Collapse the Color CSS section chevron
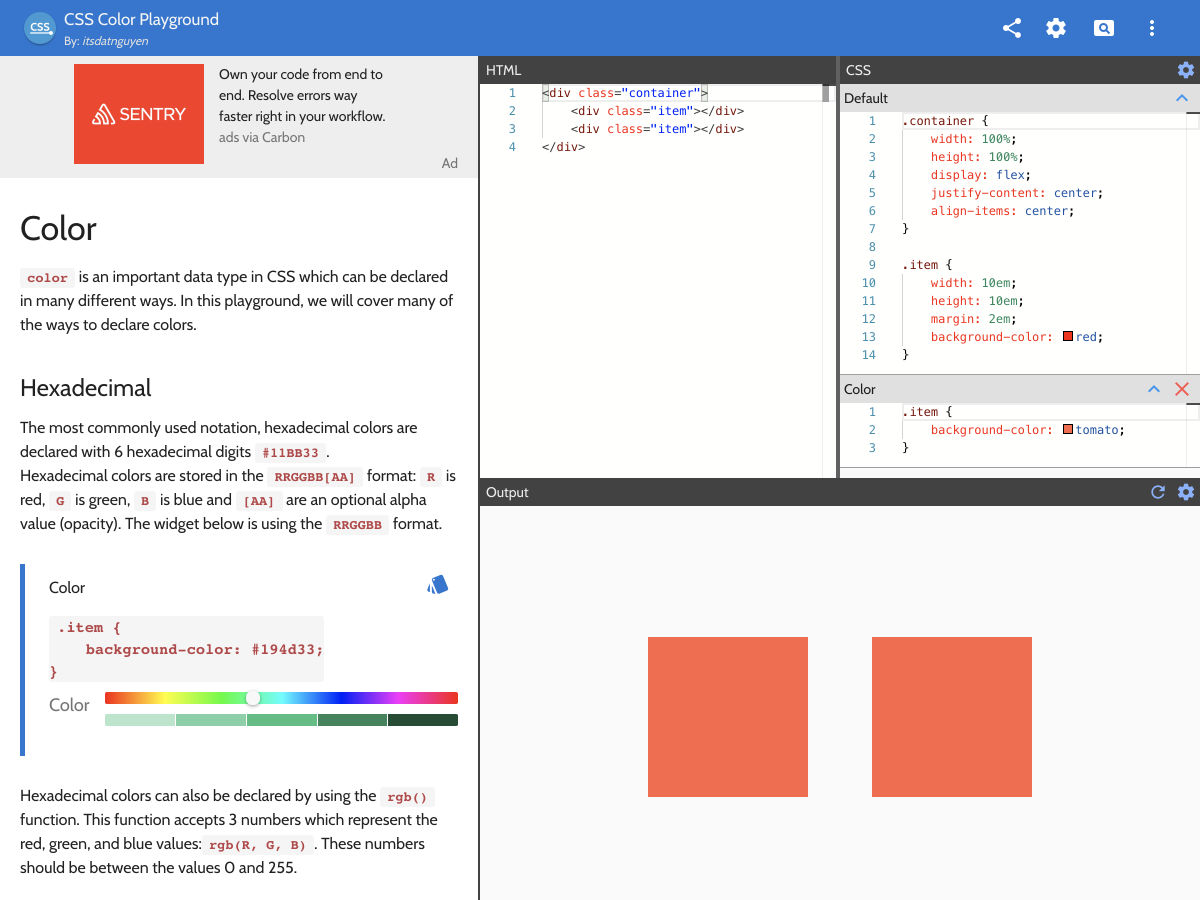The width and height of the screenshot is (1200, 900). pyautogui.click(x=1154, y=389)
